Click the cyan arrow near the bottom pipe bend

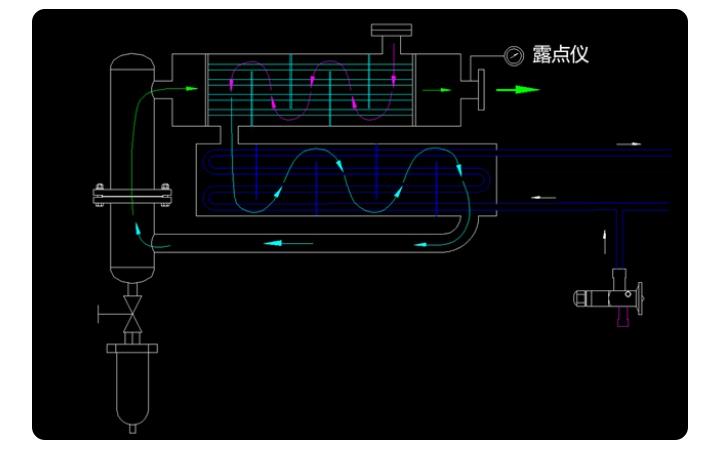(x=430, y=243)
